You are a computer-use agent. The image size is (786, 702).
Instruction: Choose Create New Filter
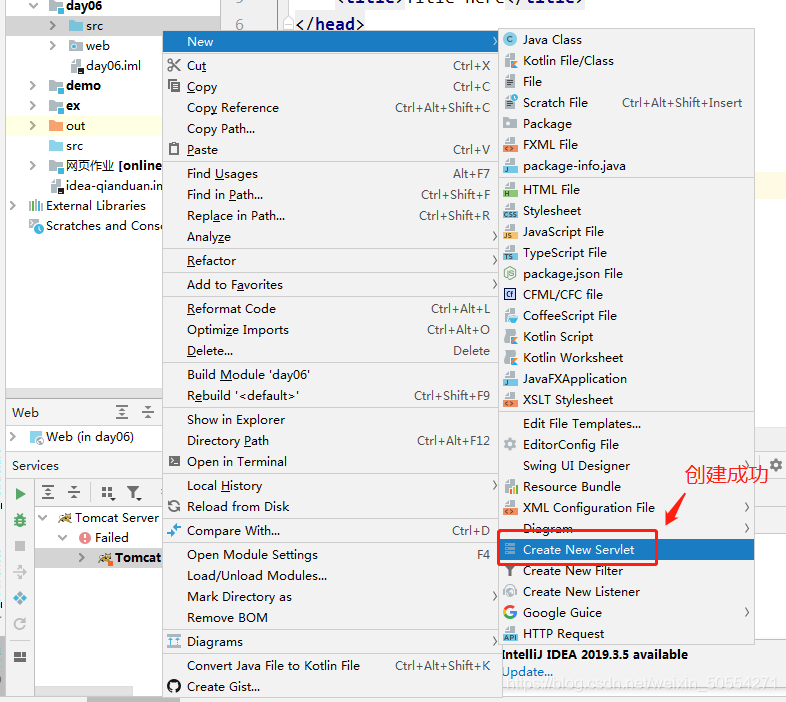pos(627,571)
